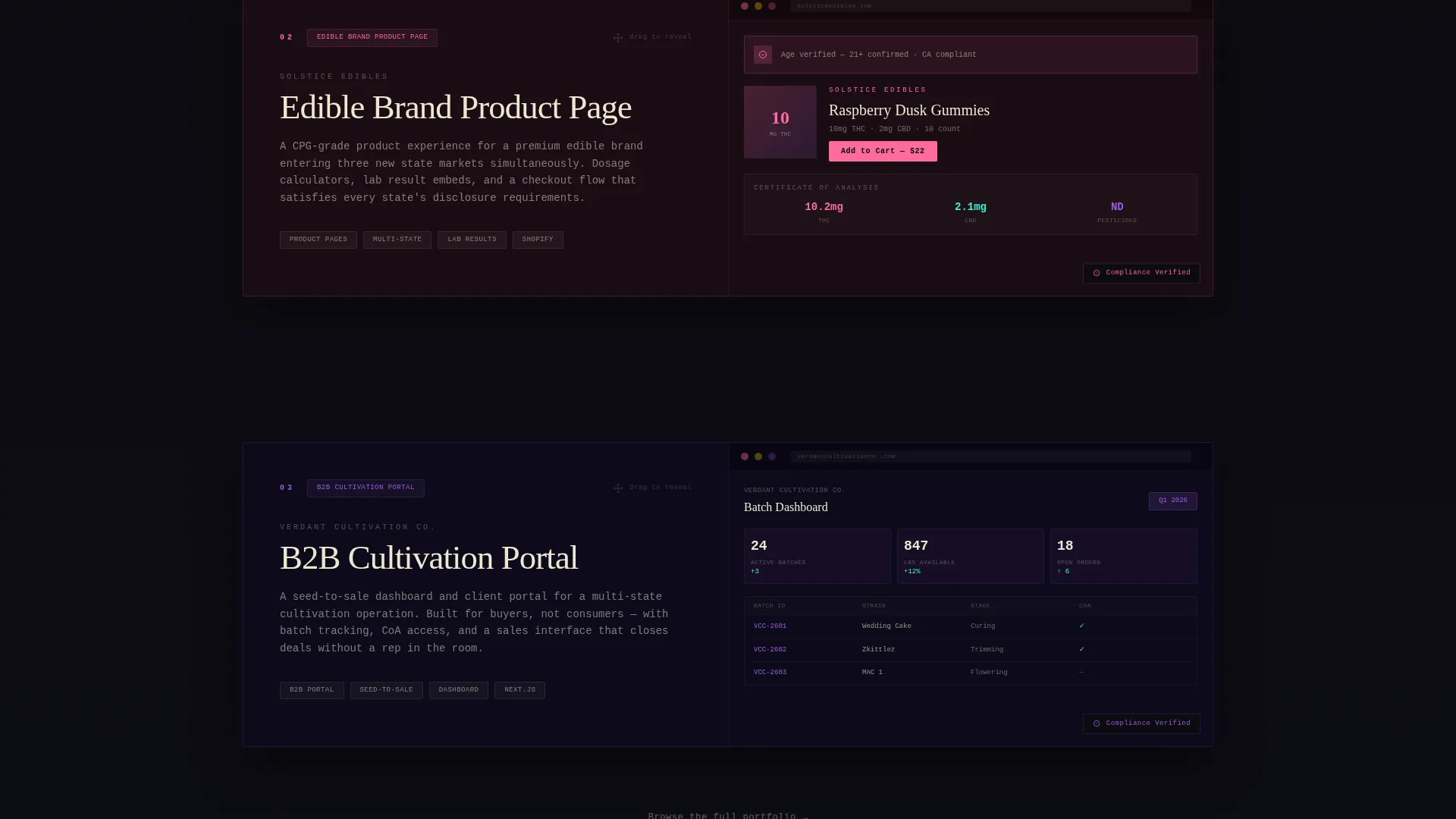Click the 10.2mg THC value
1456x819 pixels.
[824, 207]
